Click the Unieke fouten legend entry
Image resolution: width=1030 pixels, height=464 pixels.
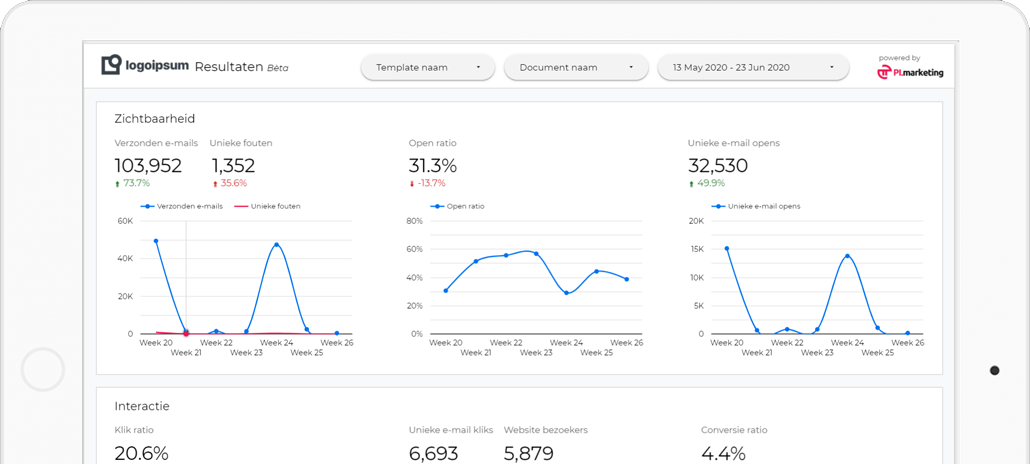click(268, 206)
